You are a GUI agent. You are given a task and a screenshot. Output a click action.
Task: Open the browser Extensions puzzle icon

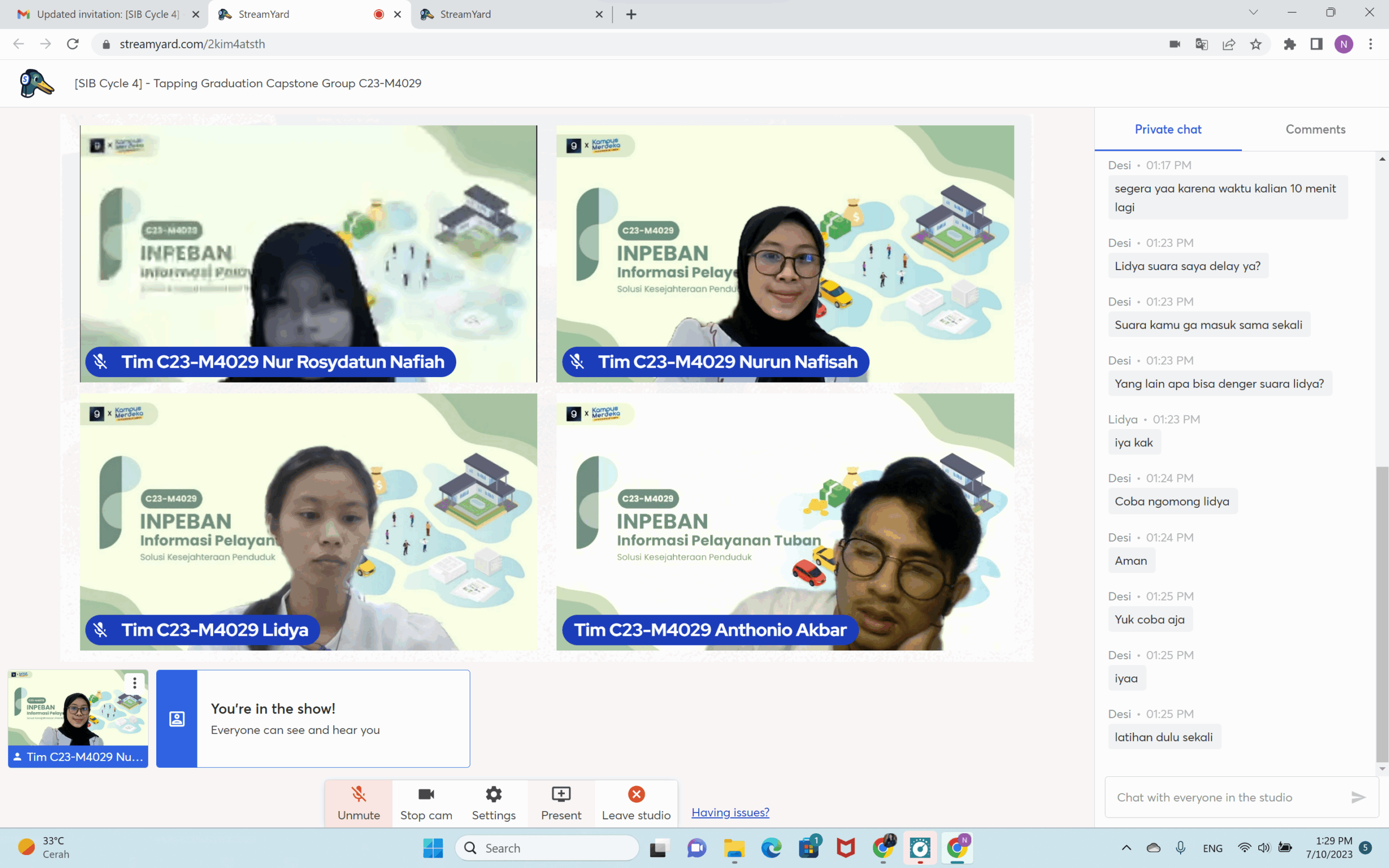pos(1290,44)
